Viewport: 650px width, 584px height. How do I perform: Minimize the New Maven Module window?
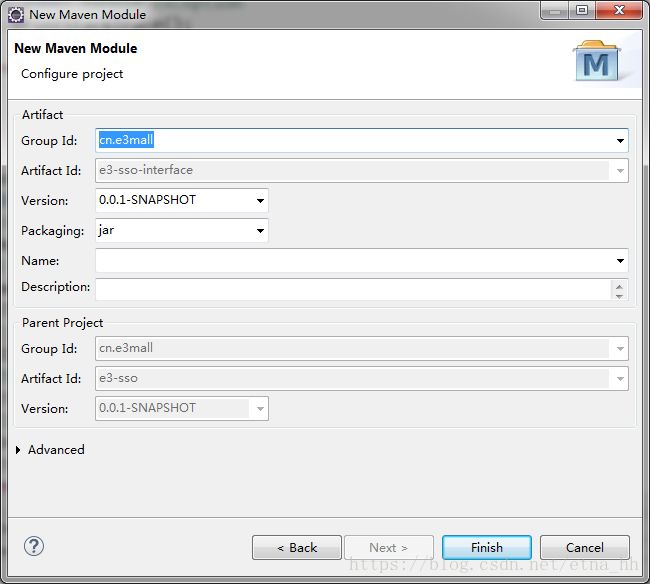(555, 10)
